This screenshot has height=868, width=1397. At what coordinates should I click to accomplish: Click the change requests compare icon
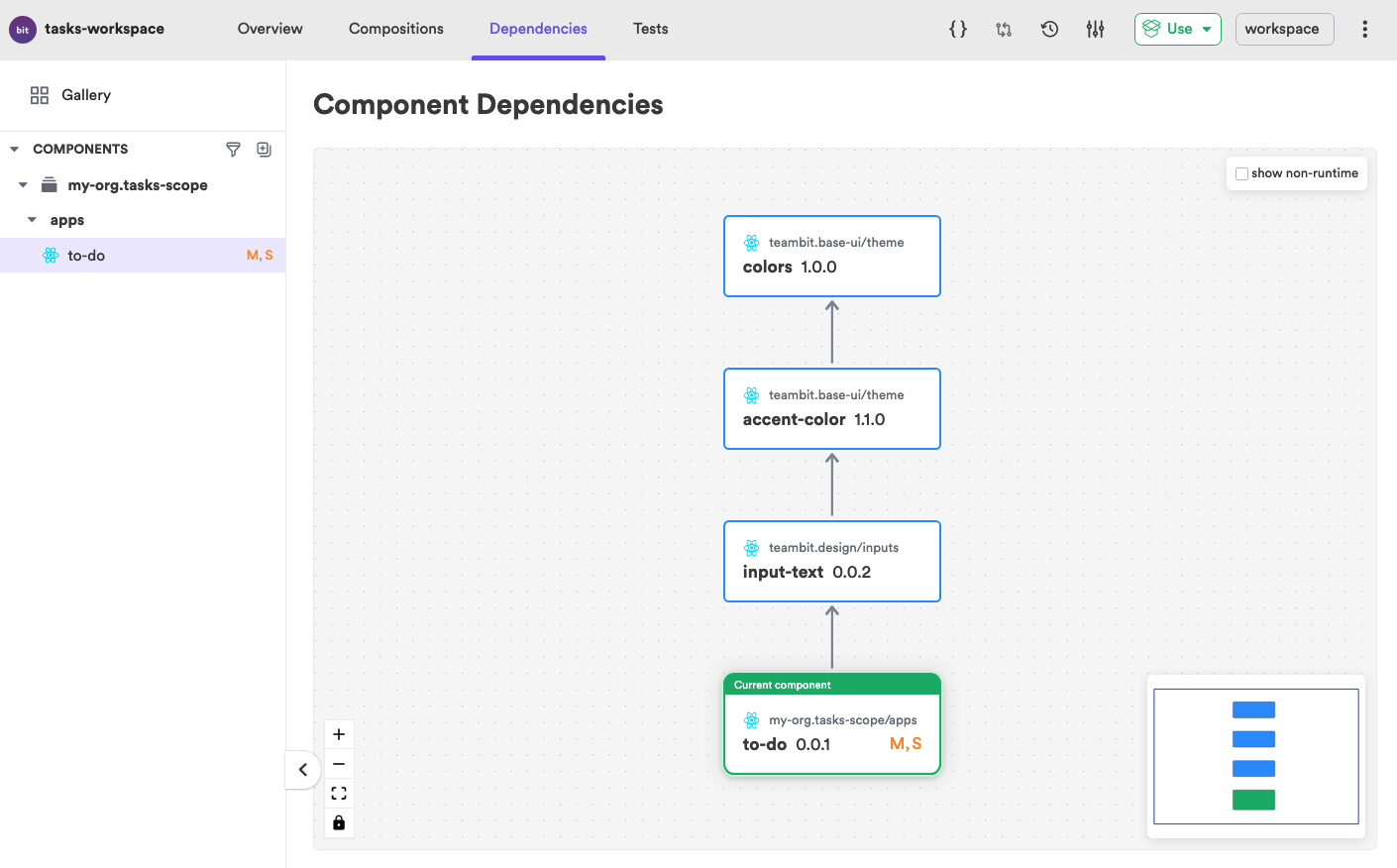[1004, 29]
